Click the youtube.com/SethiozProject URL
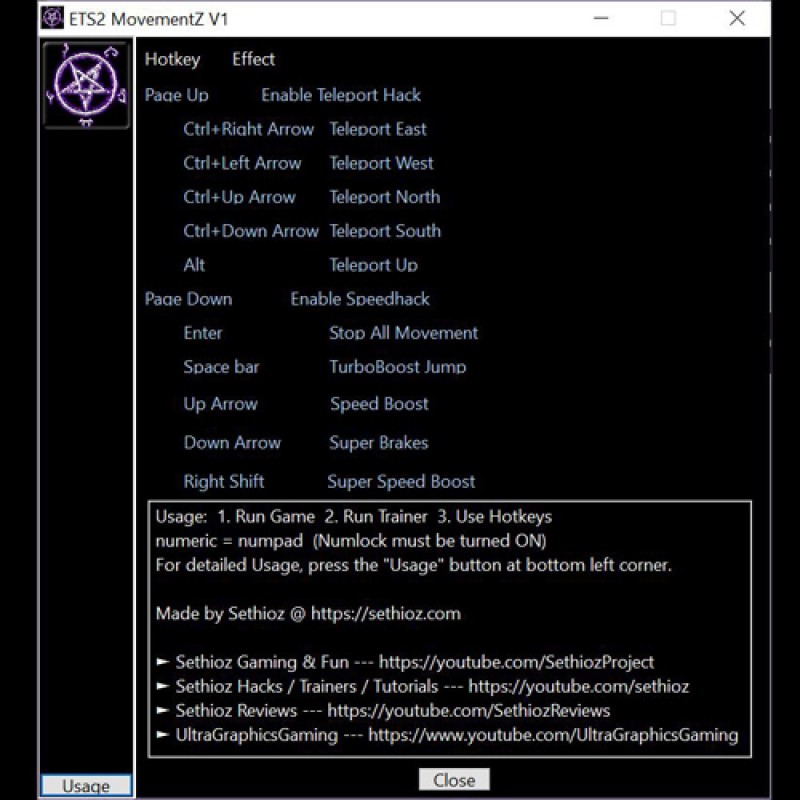 [x=516, y=662]
